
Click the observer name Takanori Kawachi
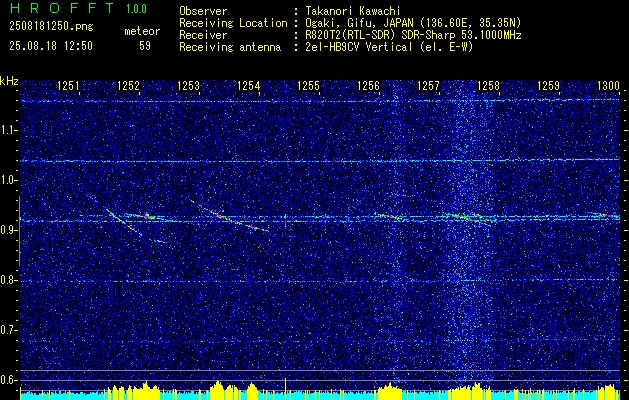click(352, 11)
